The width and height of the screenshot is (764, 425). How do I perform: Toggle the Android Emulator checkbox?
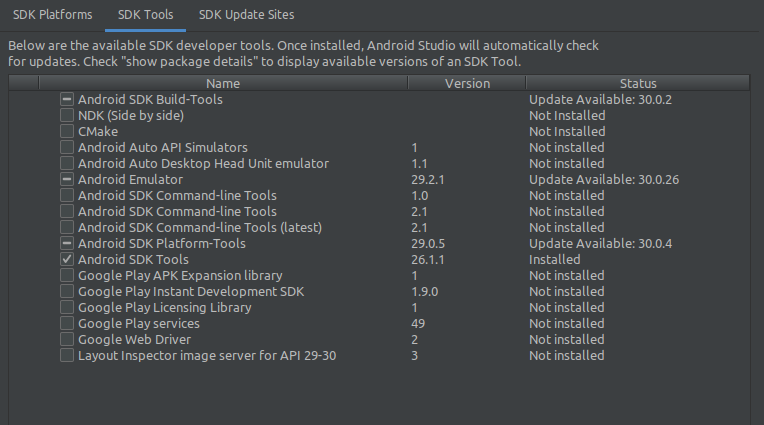67,179
